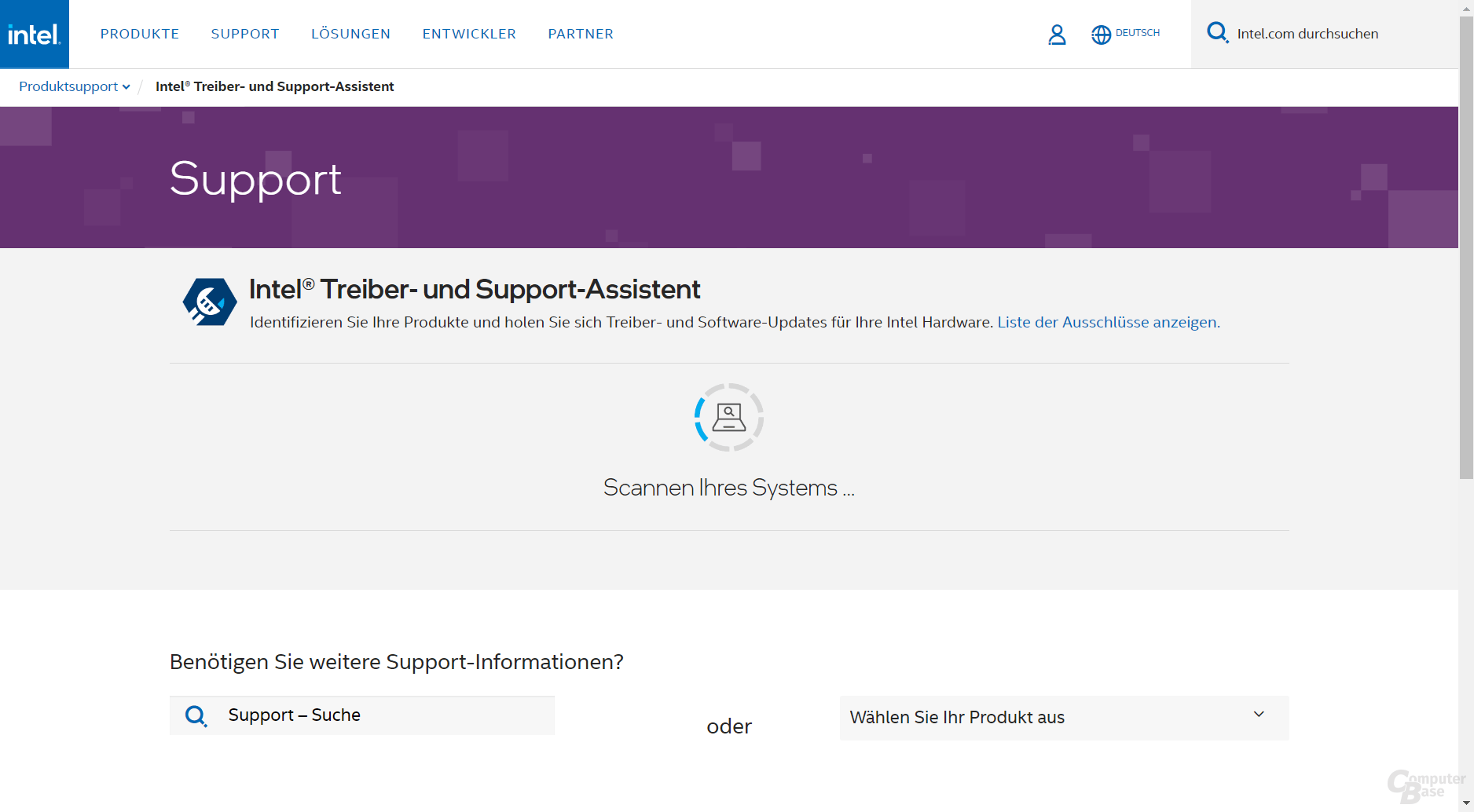The height and width of the screenshot is (812, 1474).
Task: Open the PARTNER menu
Action: (x=581, y=34)
